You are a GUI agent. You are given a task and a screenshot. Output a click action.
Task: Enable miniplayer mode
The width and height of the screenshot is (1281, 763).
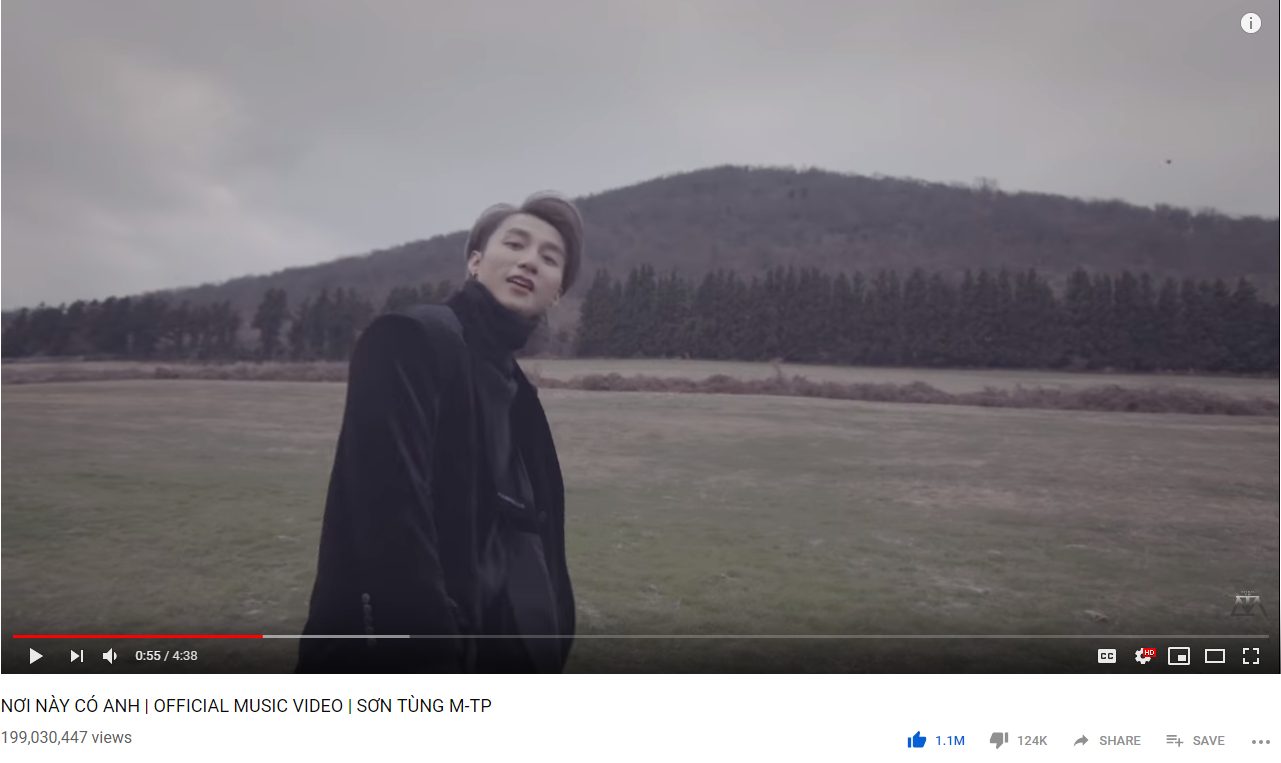1179,656
